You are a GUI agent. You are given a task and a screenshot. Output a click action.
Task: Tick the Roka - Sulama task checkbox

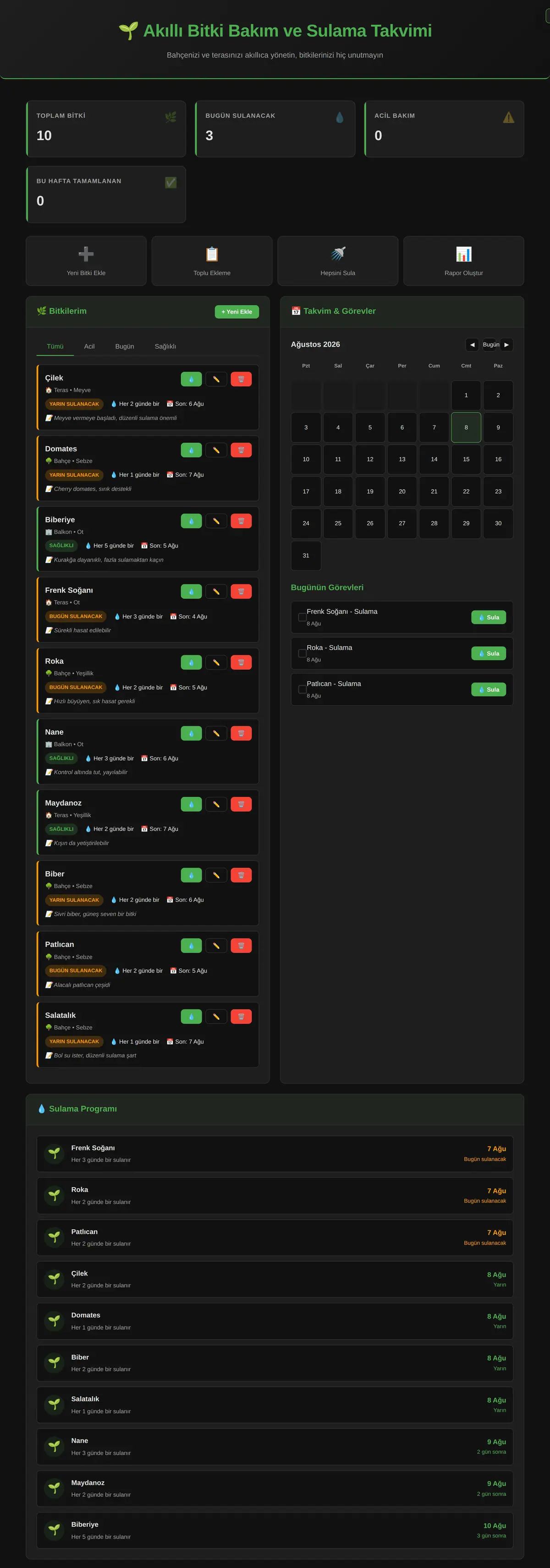[x=302, y=653]
